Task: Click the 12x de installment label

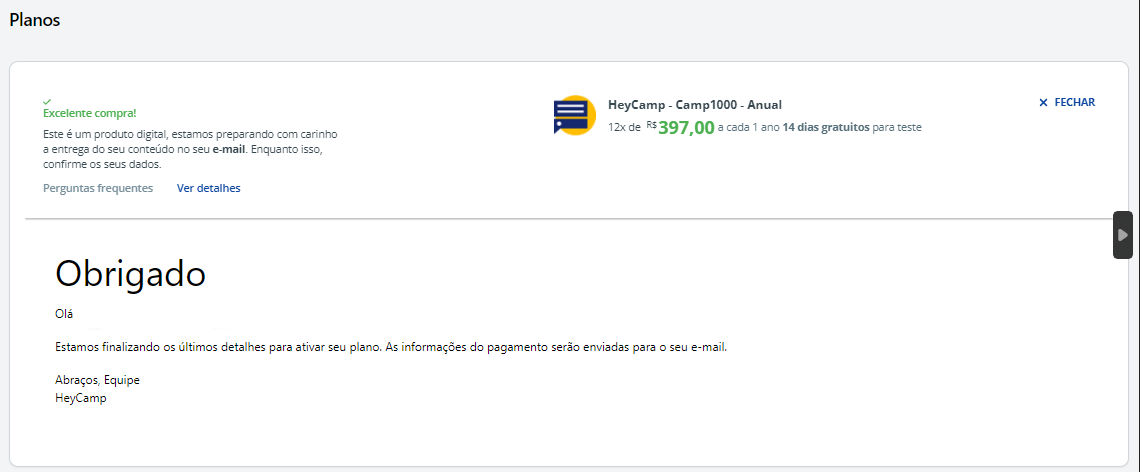Action: 624,128
